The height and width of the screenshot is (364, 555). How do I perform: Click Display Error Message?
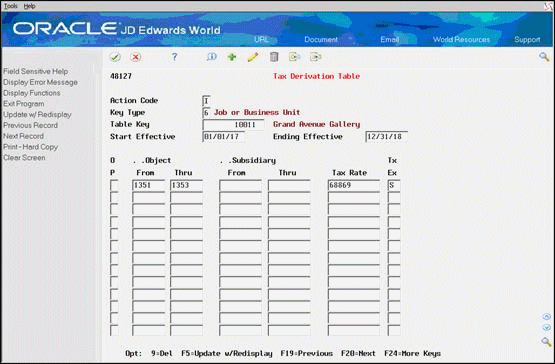coord(40,82)
